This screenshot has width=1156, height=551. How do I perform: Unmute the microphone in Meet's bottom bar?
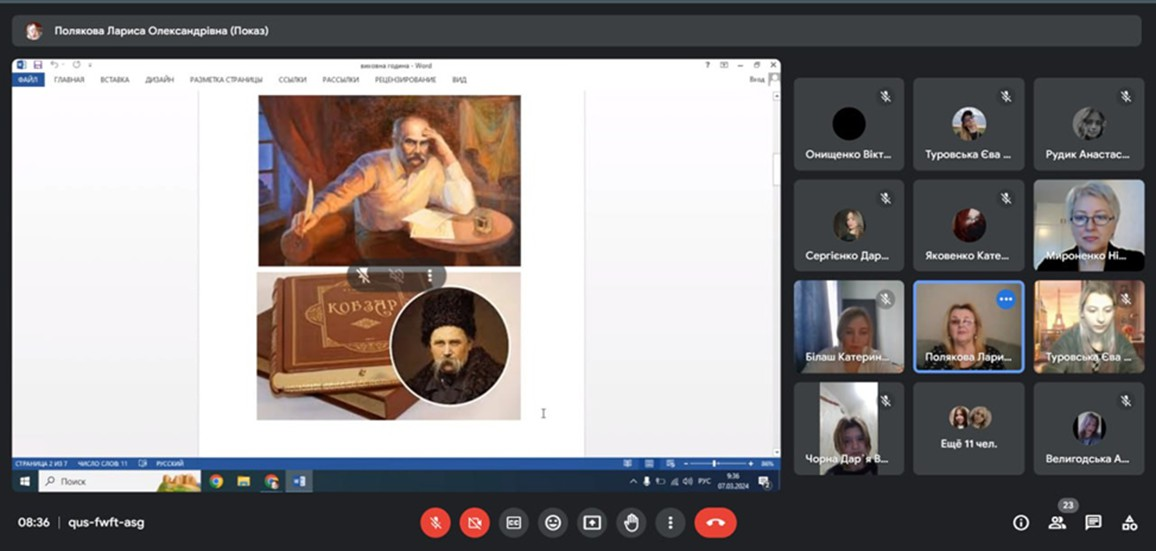coord(436,523)
